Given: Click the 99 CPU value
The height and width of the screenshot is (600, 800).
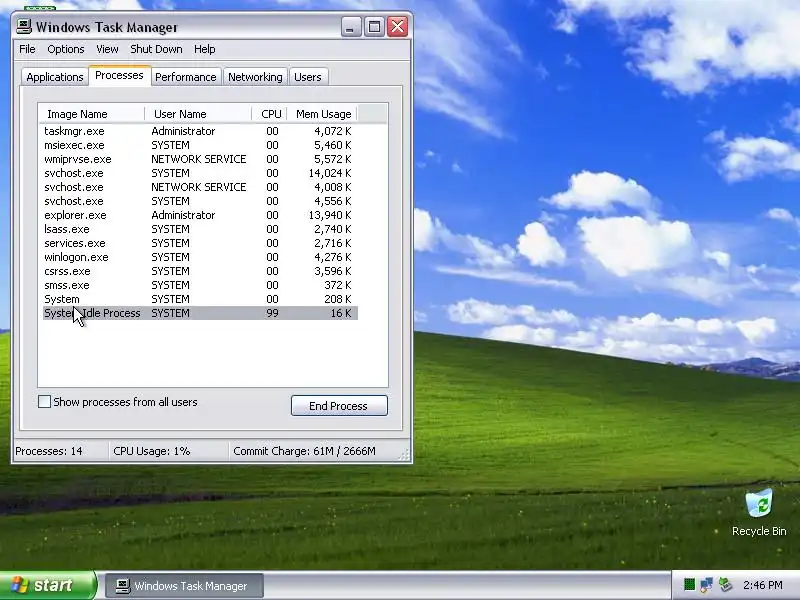Looking at the screenshot, I should [x=272, y=313].
